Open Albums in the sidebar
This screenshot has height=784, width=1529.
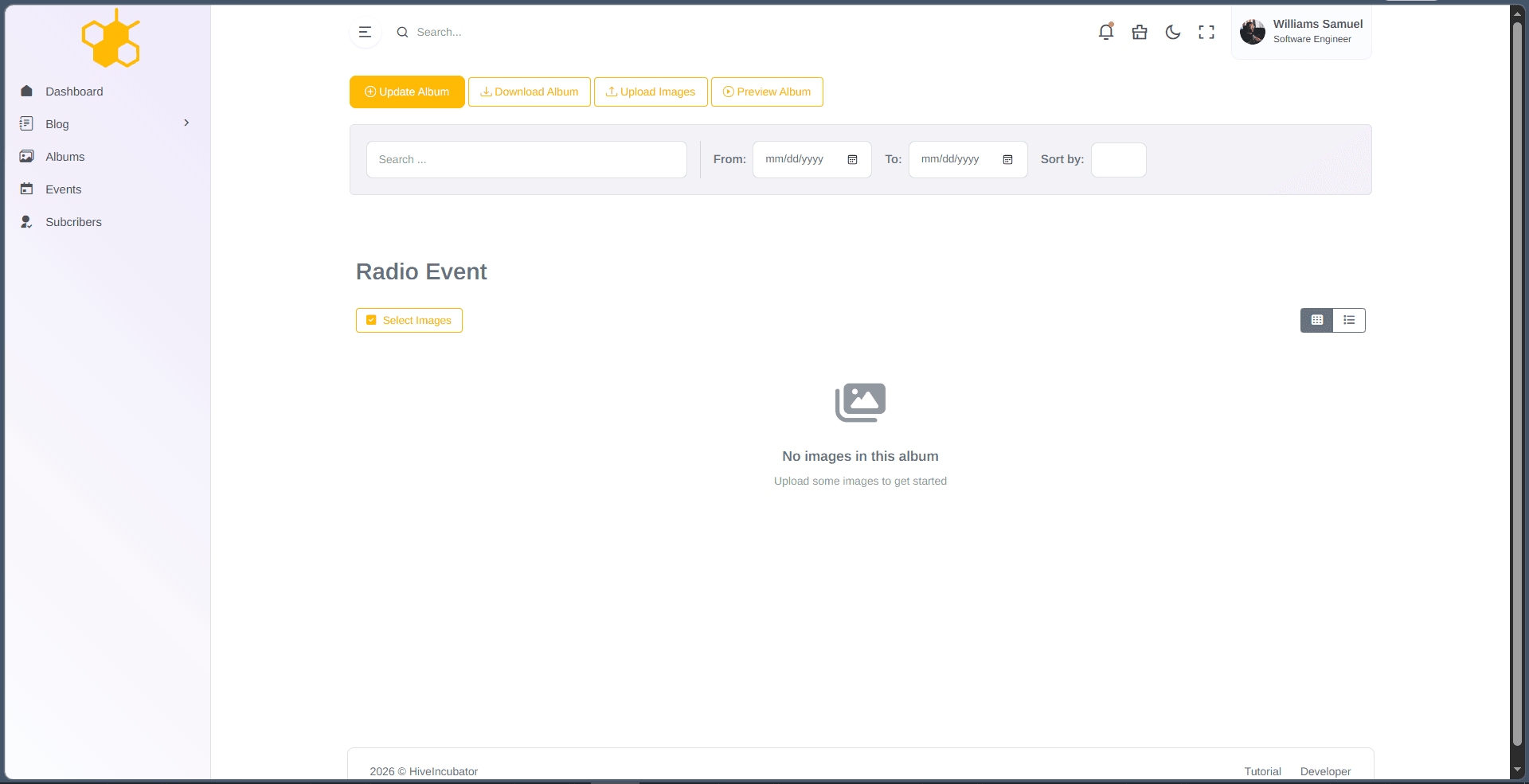(x=65, y=157)
